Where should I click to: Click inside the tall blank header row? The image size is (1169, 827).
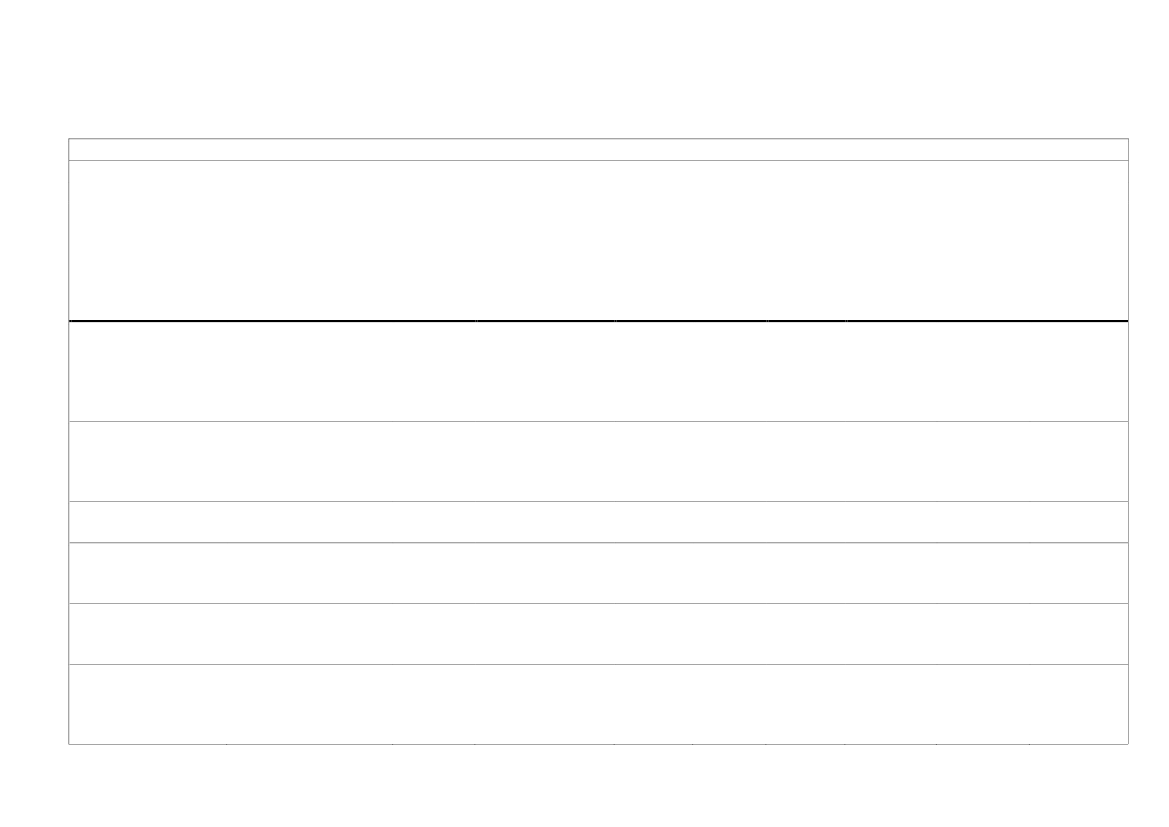pyautogui.click(x=598, y=240)
